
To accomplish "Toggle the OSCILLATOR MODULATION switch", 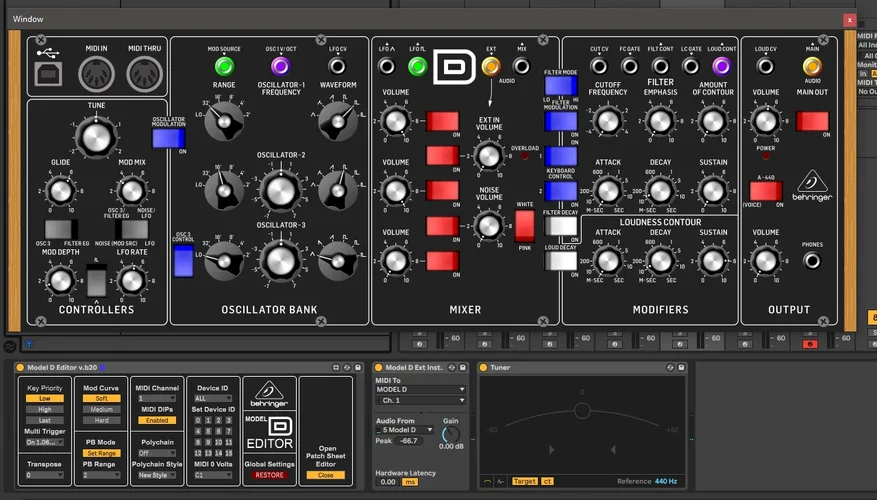I will (168, 138).
